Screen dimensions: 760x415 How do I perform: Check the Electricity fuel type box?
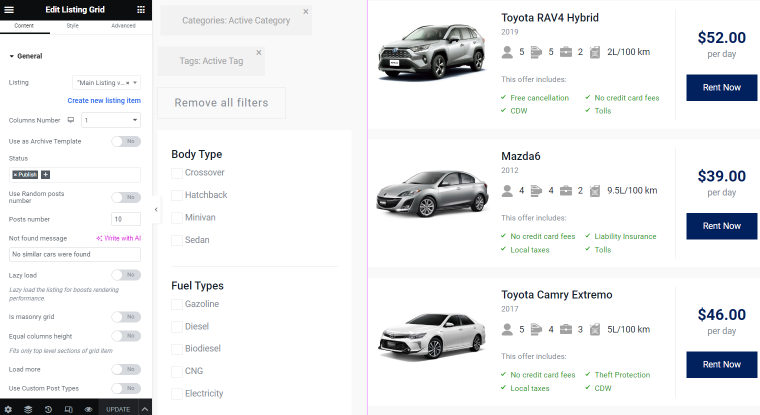(177, 394)
